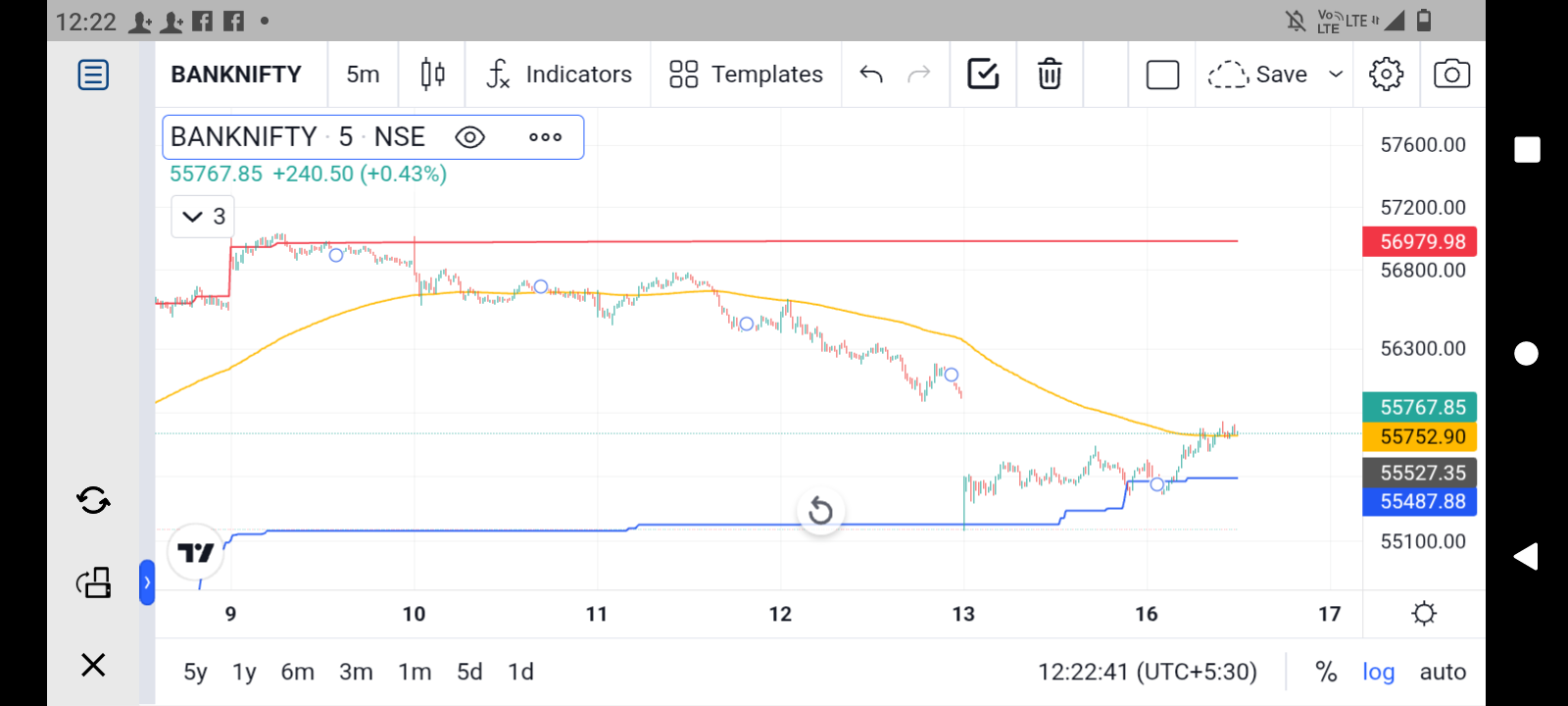Select the 1d date range
The width and height of the screenshot is (1568, 706).
click(520, 672)
